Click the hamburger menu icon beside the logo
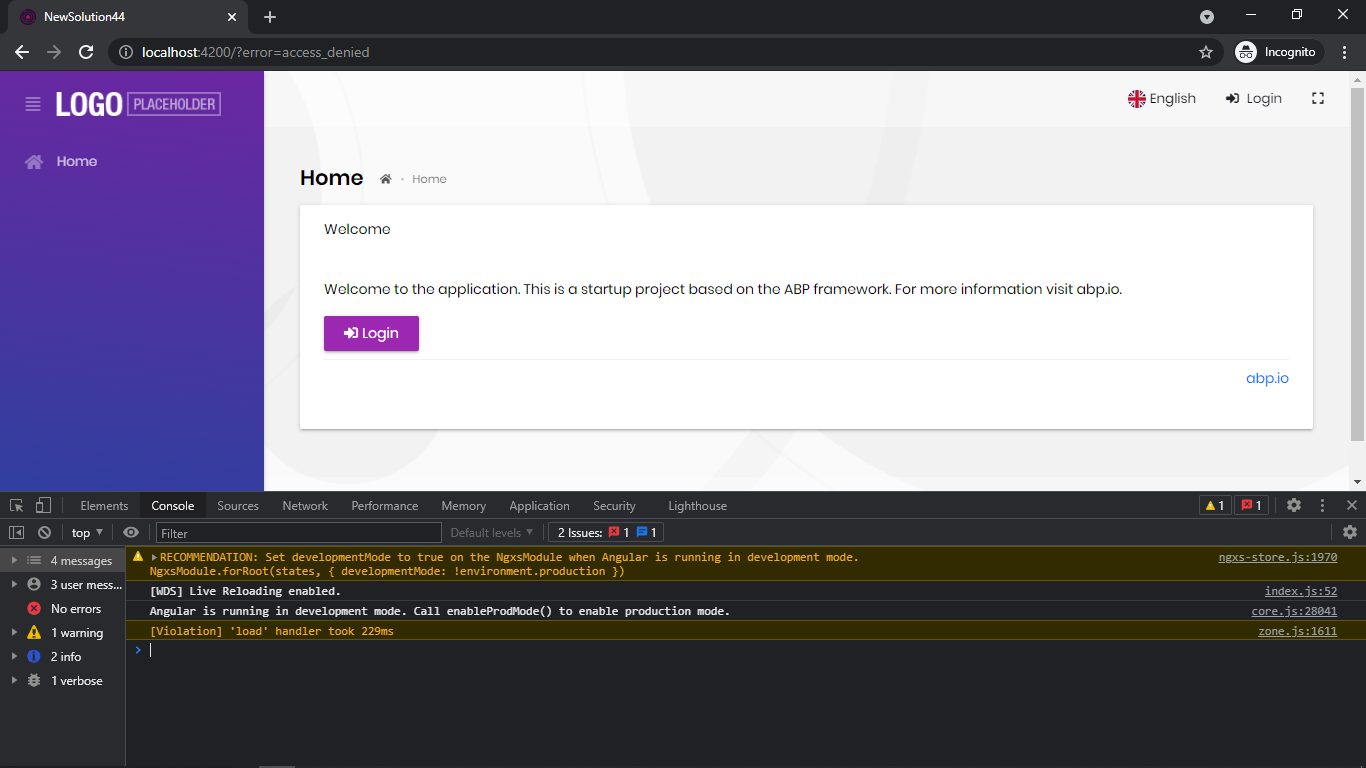This screenshot has height=768, width=1366. click(x=33, y=104)
